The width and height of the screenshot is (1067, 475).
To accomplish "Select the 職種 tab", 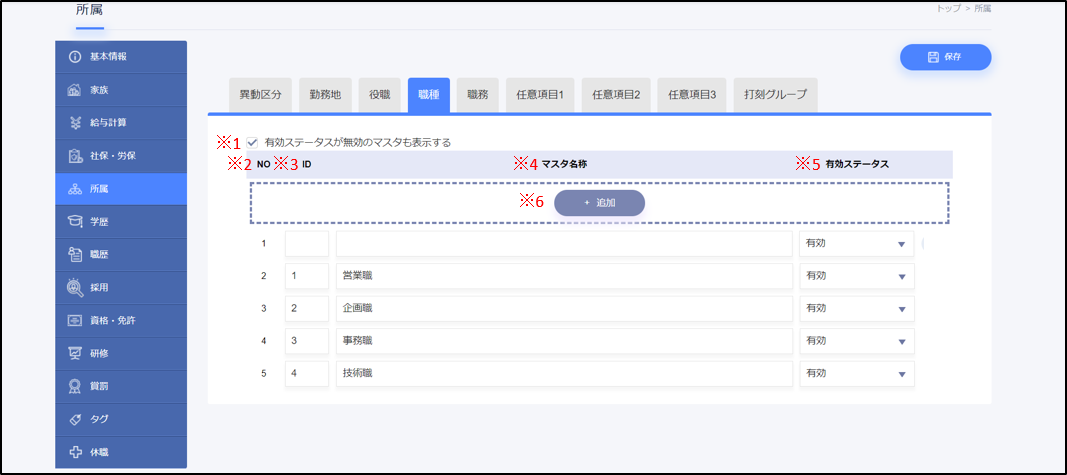I will 429,95.
